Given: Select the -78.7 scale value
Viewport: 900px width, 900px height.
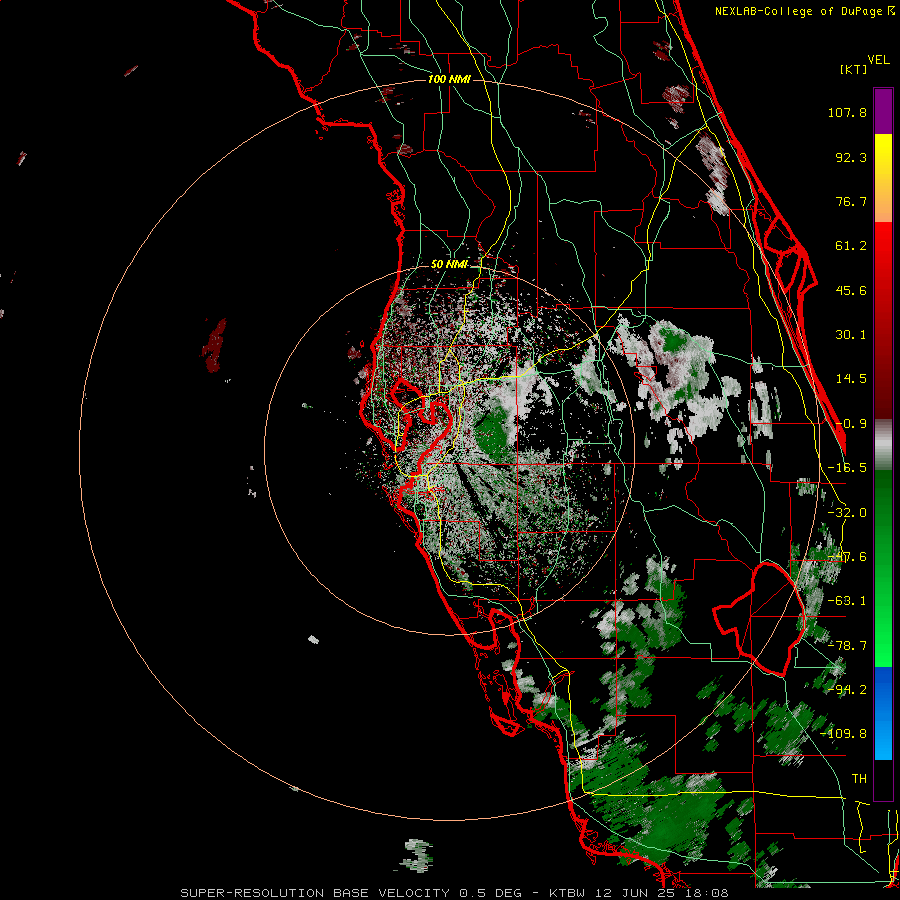Looking at the screenshot, I should tap(847, 646).
